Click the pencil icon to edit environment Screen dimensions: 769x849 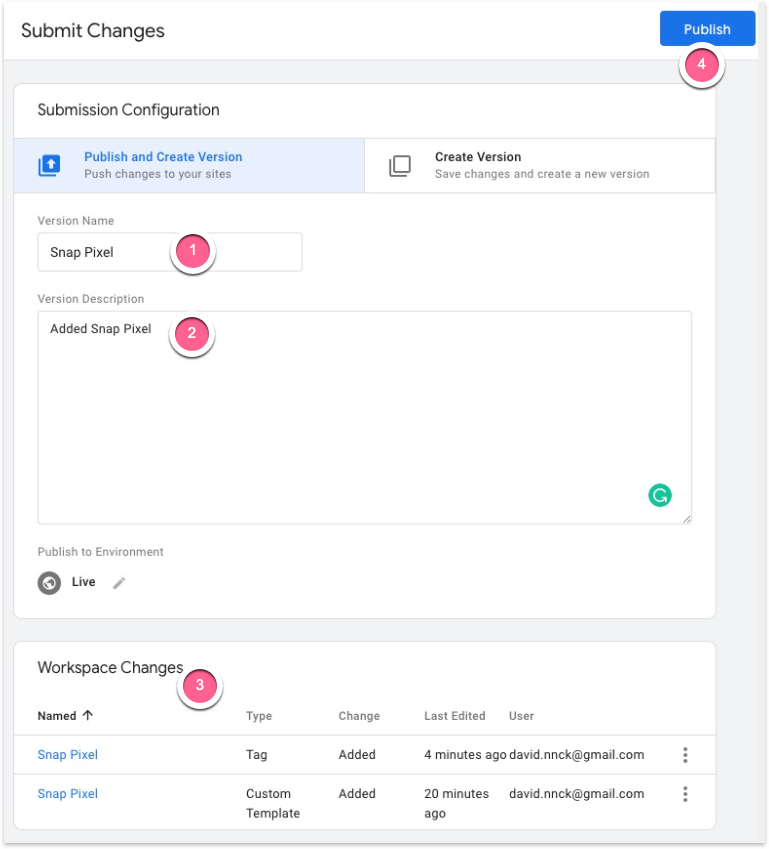coord(119,583)
